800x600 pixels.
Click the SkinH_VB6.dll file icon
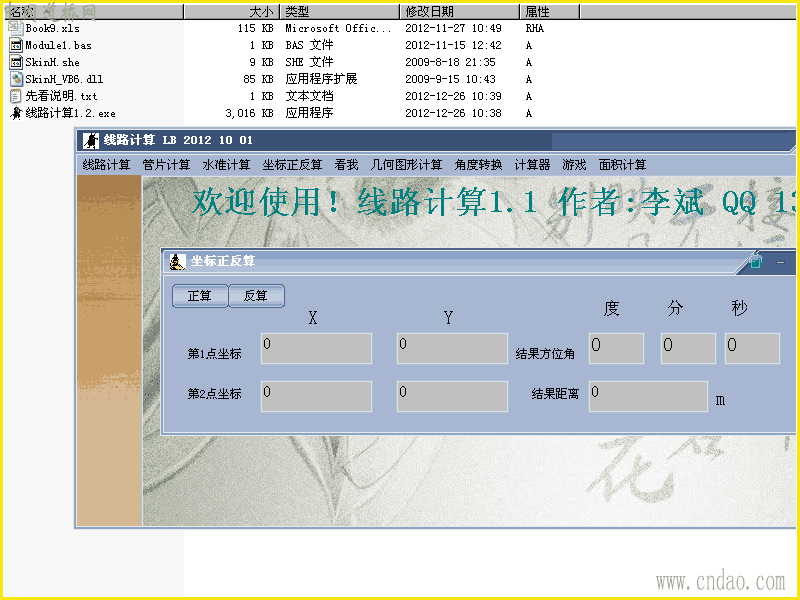click(16, 79)
